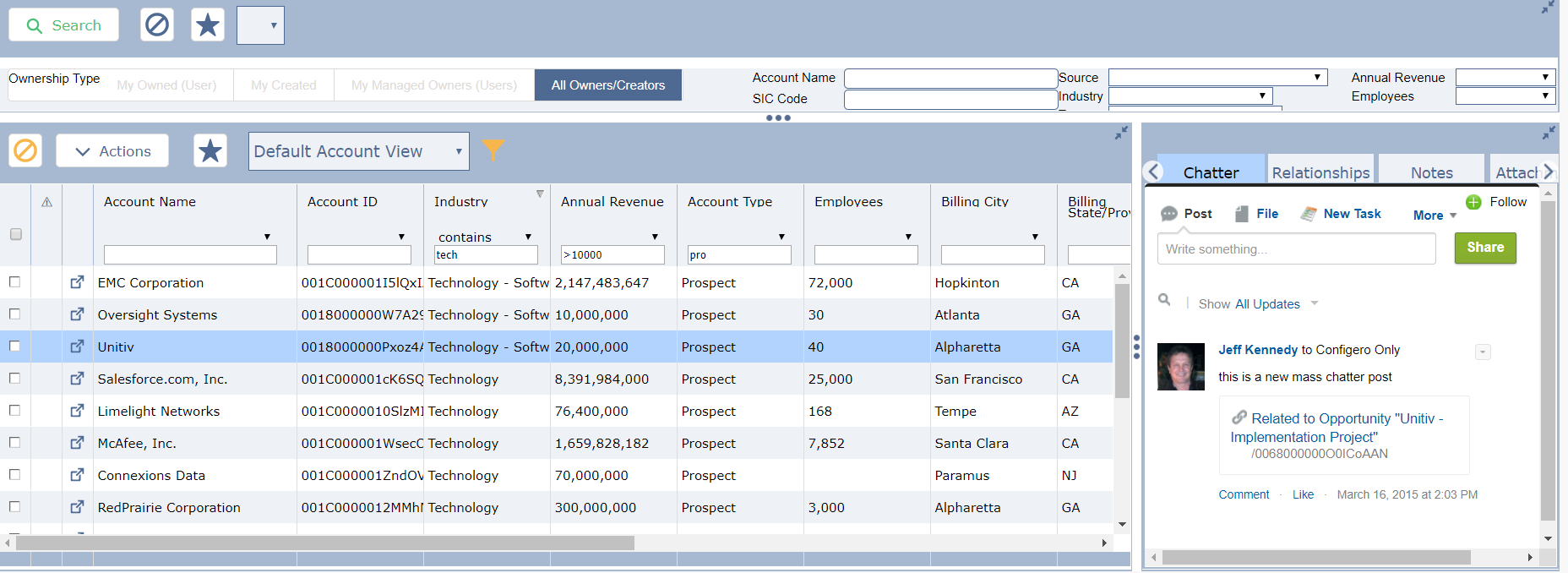
Task: Click the Write something text box
Action: pyautogui.click(x=1296, y=248)
